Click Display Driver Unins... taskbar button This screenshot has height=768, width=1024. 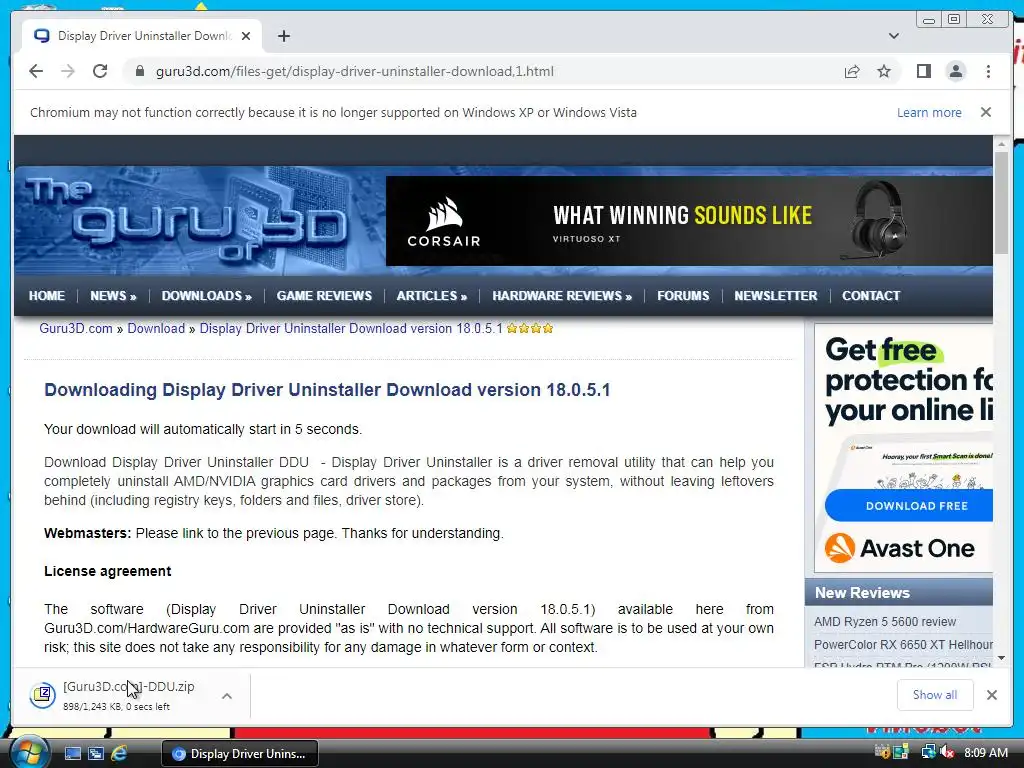pyautogui.click(x=240, y=754)
